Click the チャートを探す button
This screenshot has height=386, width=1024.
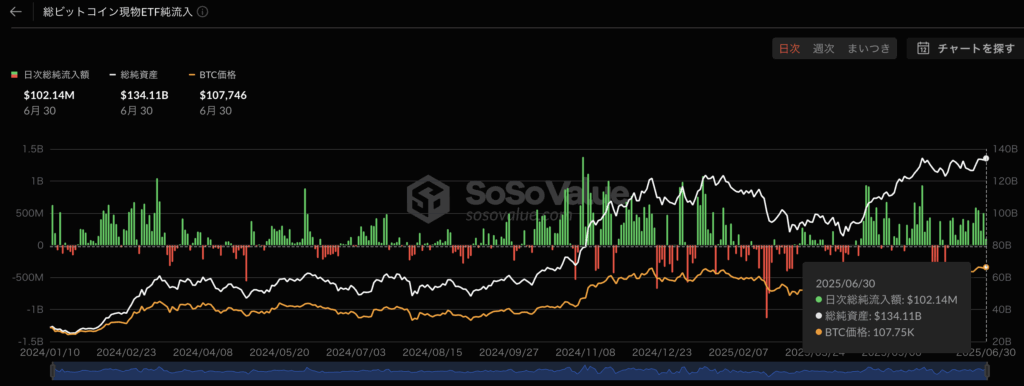click(x=965, y=48)
